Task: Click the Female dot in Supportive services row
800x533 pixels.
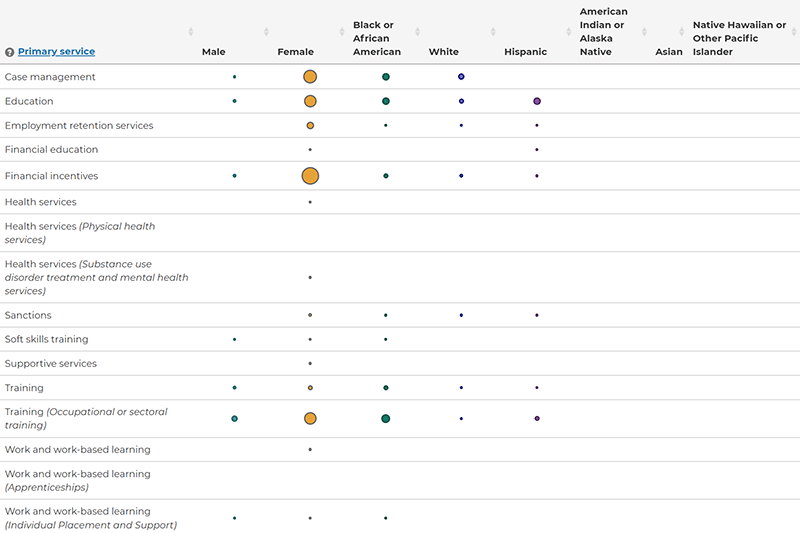Action: (310, 364)
